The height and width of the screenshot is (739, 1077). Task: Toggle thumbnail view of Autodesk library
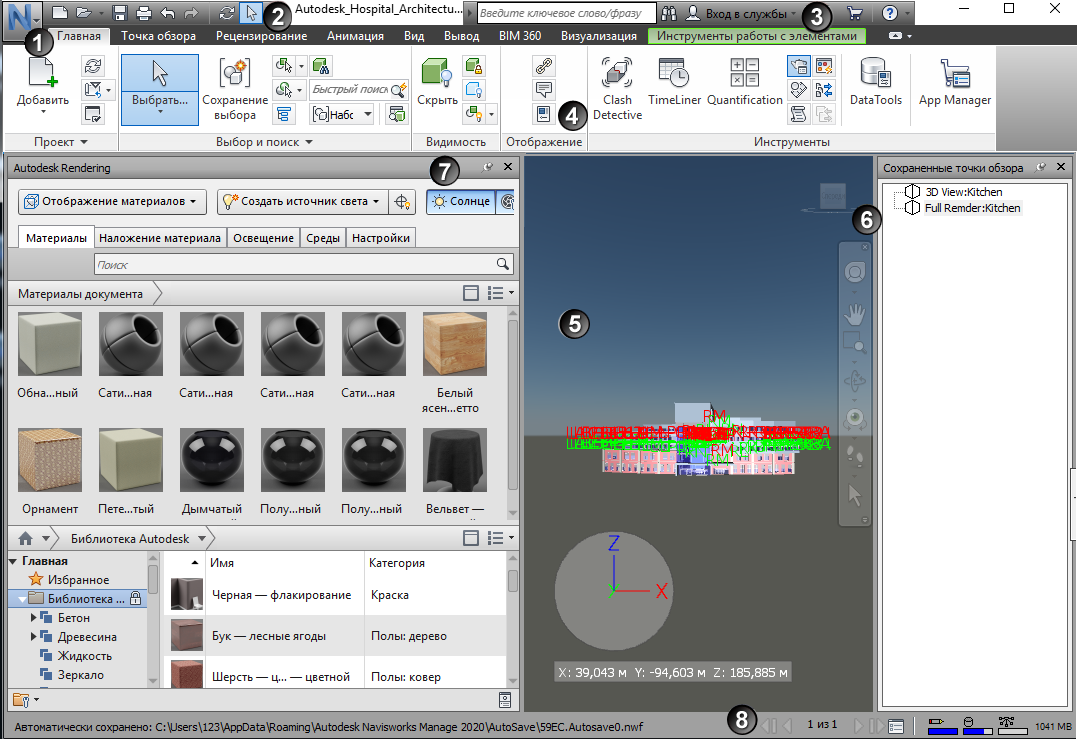pyautogui.click(x=471, y=538)
